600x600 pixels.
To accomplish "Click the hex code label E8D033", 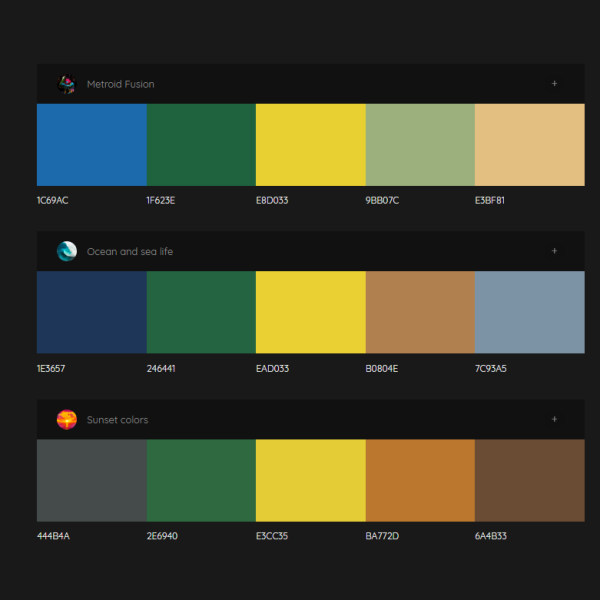I will 272,201.
